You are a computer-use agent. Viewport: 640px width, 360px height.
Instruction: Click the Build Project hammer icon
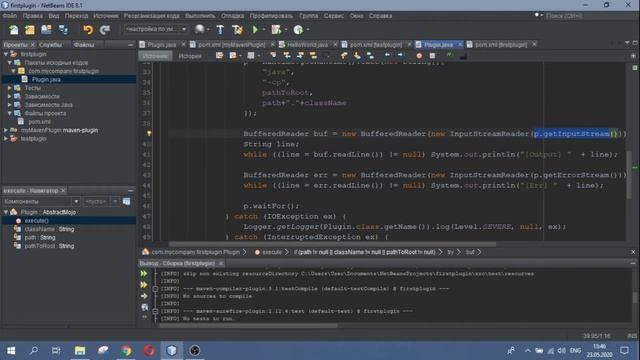coord(220,30)
